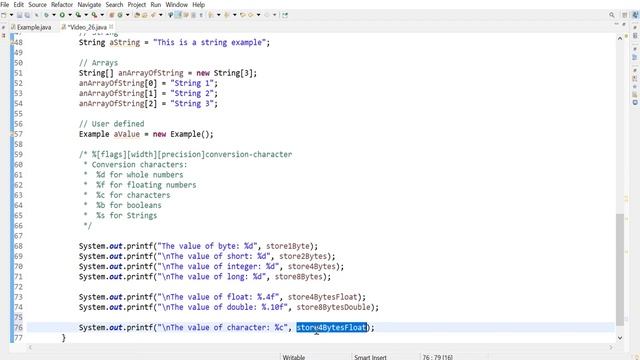640x360 pixels.
Task: Open the Debug configurations dropdown arrow
Action: pyautogui.click(x=54, y=15)
